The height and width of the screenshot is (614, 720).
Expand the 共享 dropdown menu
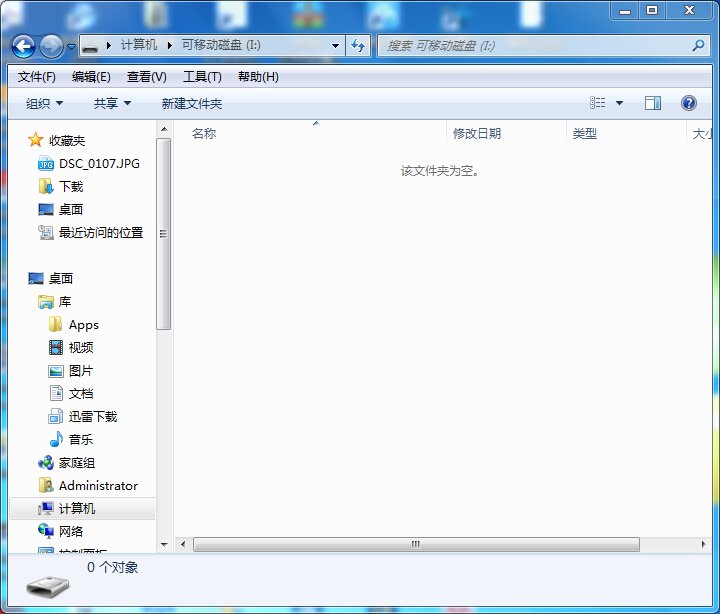tap(112, 103)
